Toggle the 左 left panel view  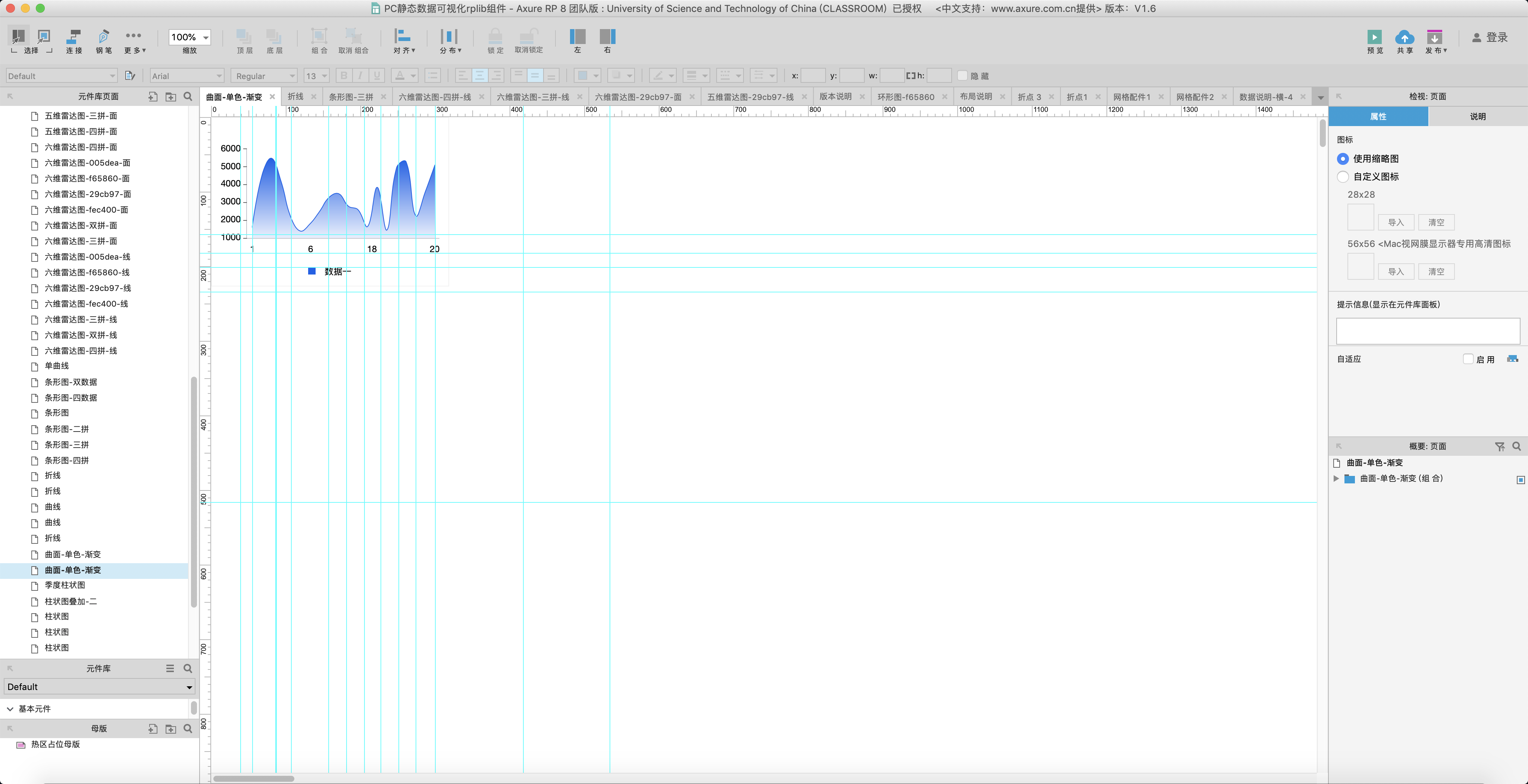tap(577, 41)
